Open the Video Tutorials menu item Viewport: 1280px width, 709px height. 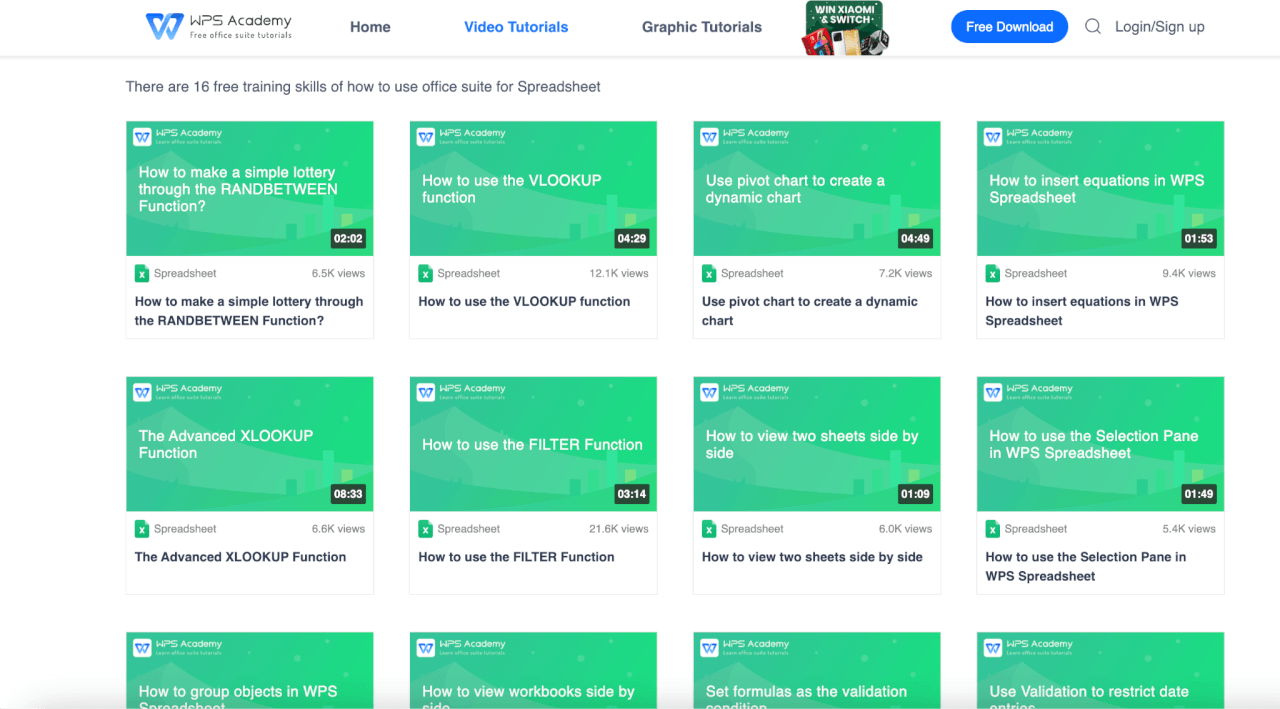tap(516, 27)
